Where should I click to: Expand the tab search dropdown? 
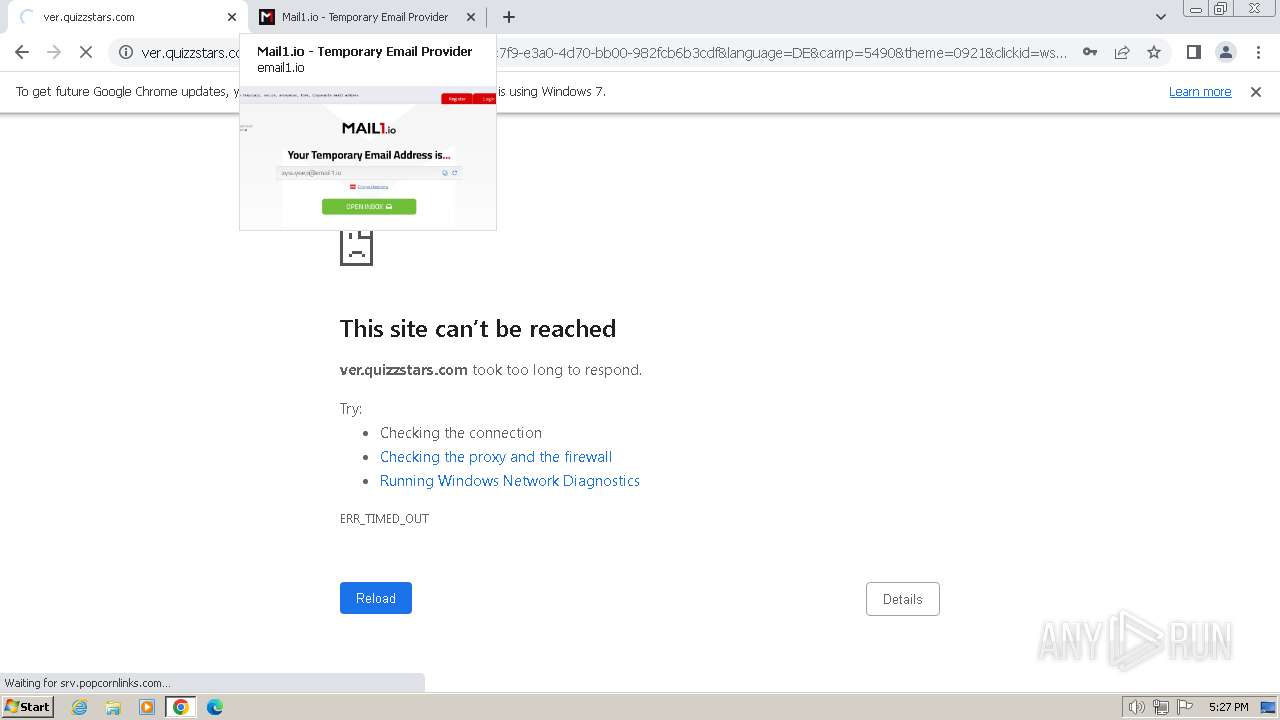[1160, 17]
